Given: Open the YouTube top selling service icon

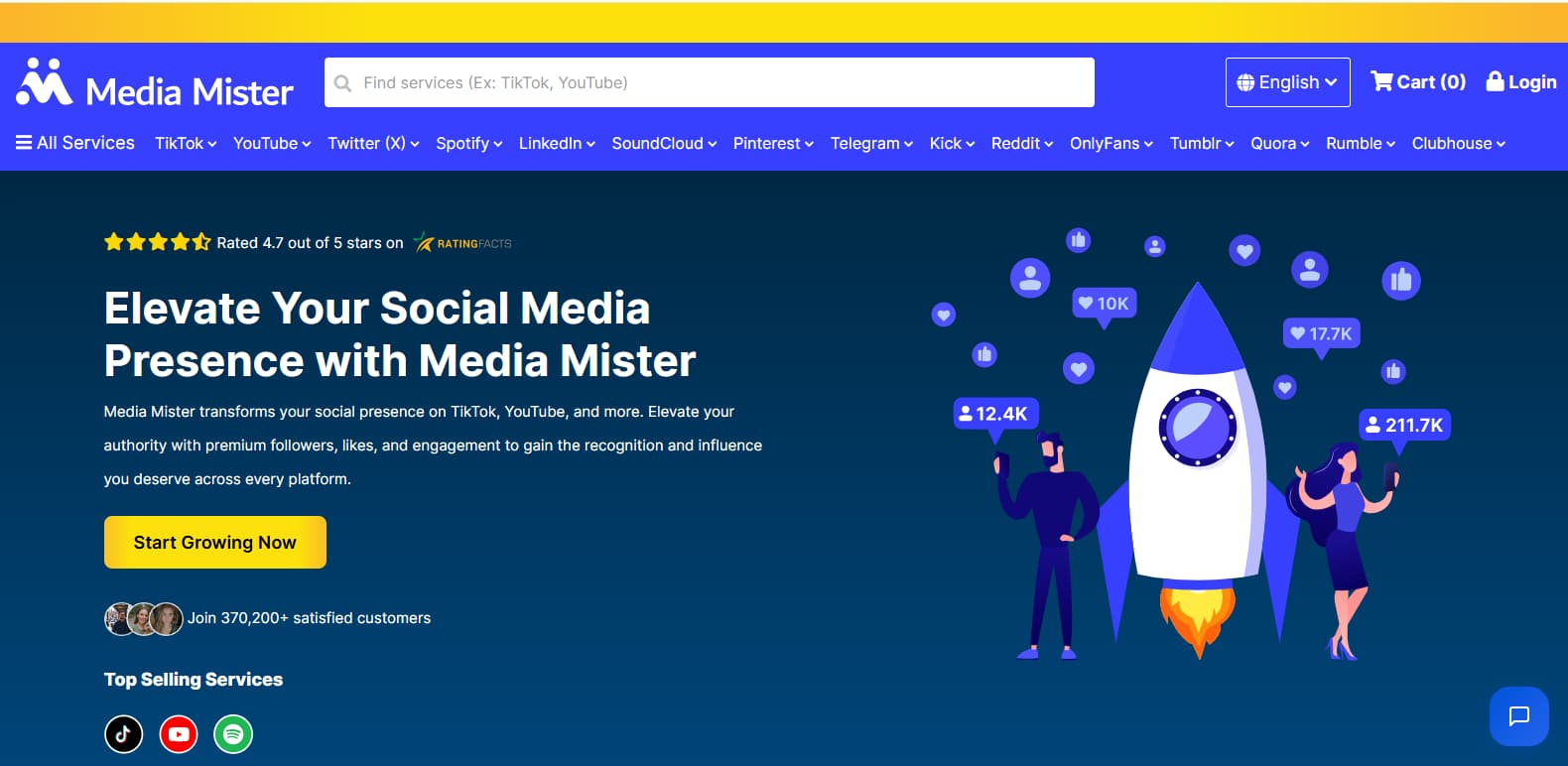Looking at the screenshot, I should (179, 734).
